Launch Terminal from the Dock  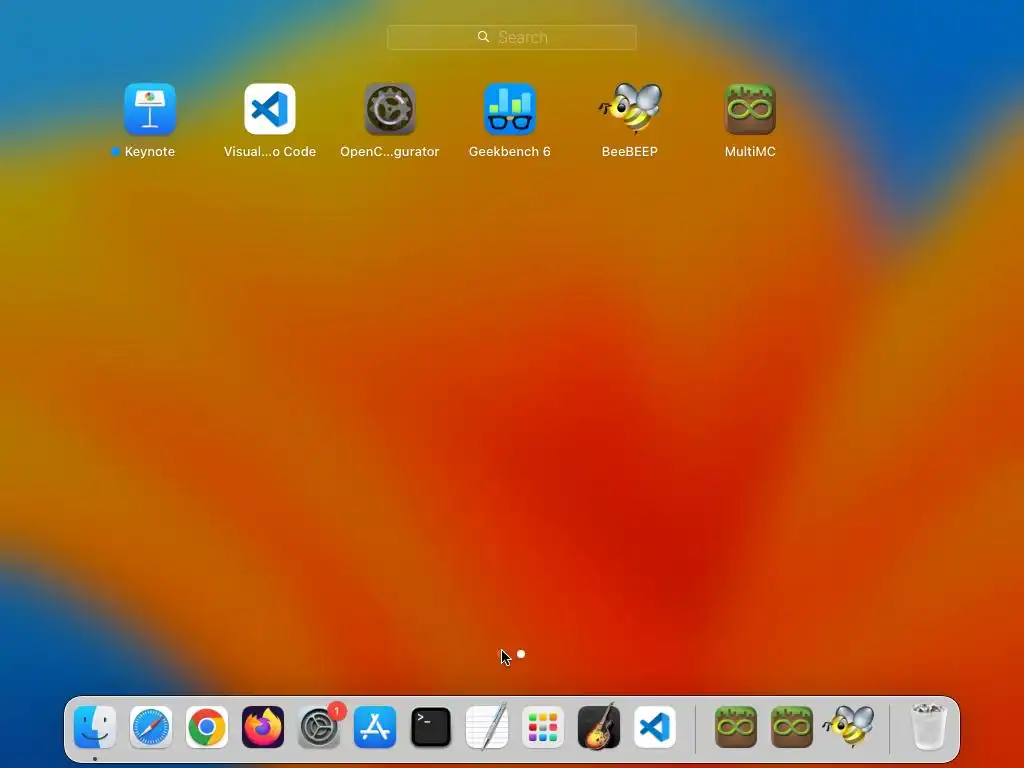coord(431,727)
